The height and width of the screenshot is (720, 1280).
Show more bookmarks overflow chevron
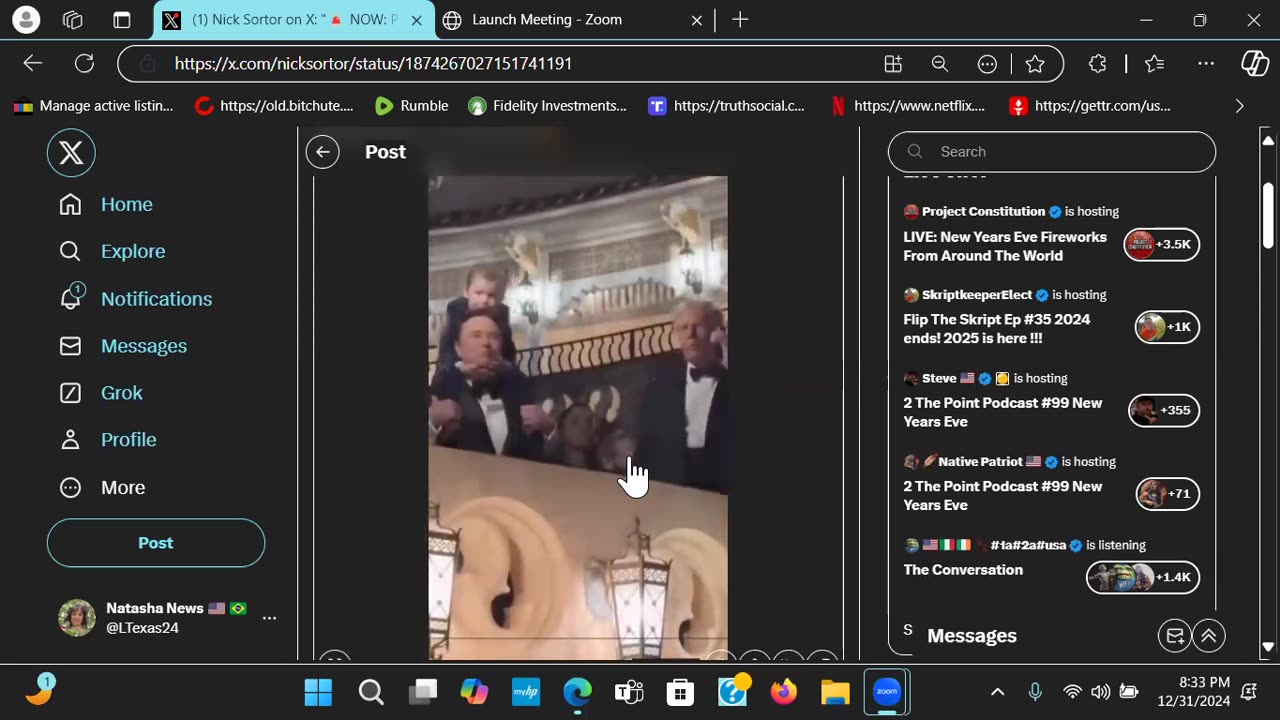[1240, 106]
